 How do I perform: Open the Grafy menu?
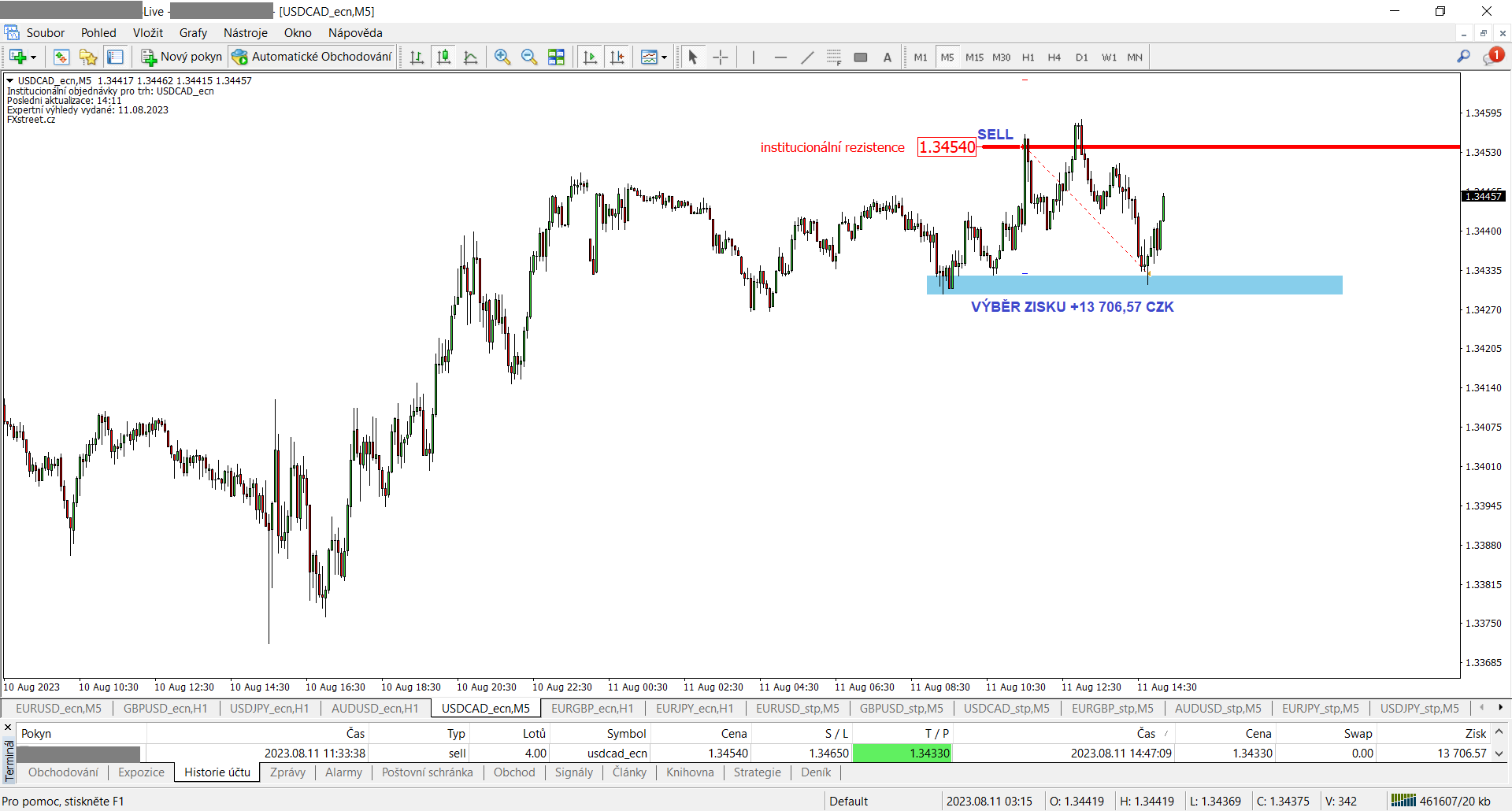[193, 32]
